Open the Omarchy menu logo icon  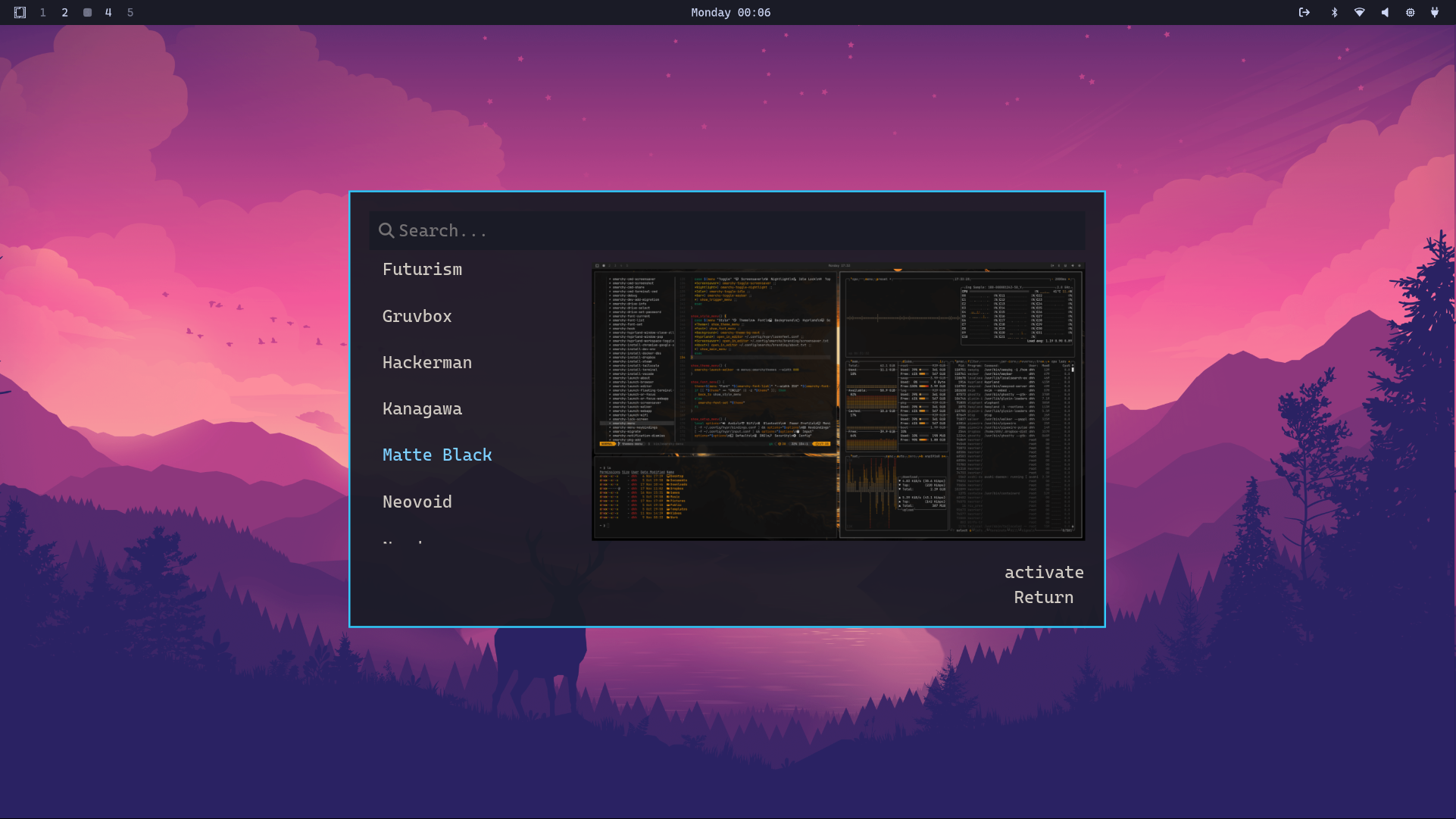click(20, 12)
